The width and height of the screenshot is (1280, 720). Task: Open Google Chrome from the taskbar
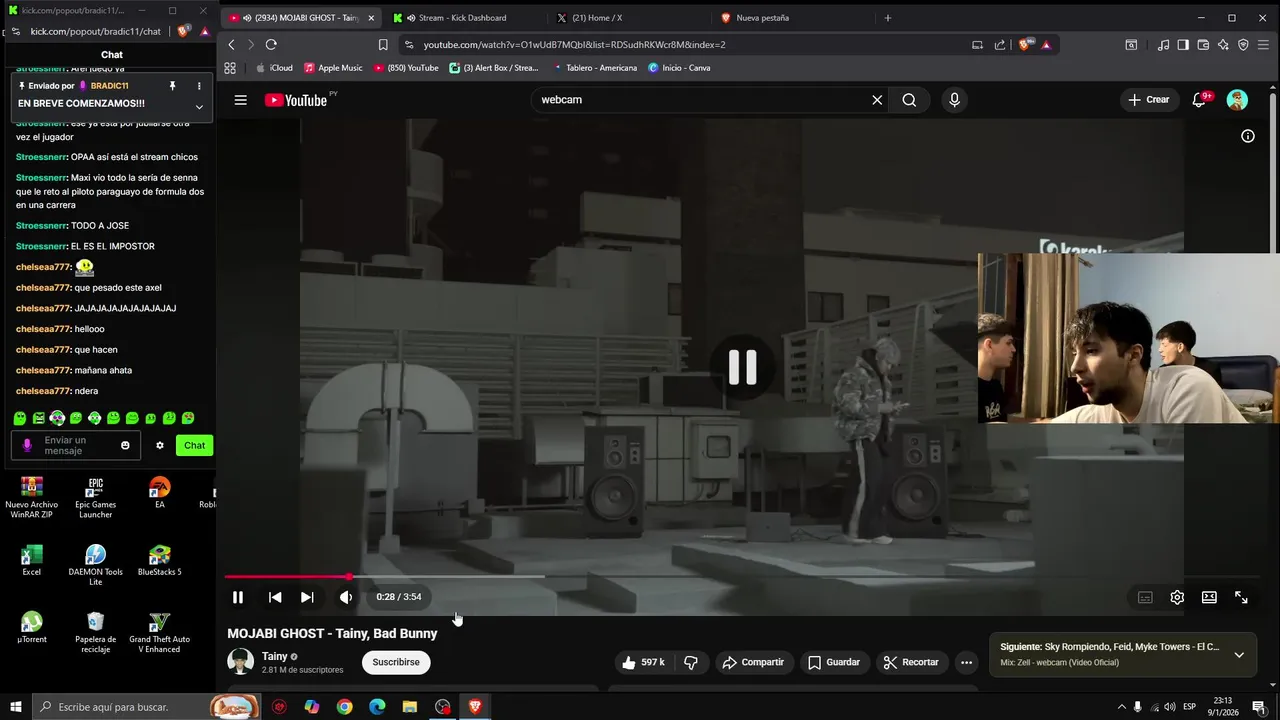pyautogui.click(x=344, y=707)
